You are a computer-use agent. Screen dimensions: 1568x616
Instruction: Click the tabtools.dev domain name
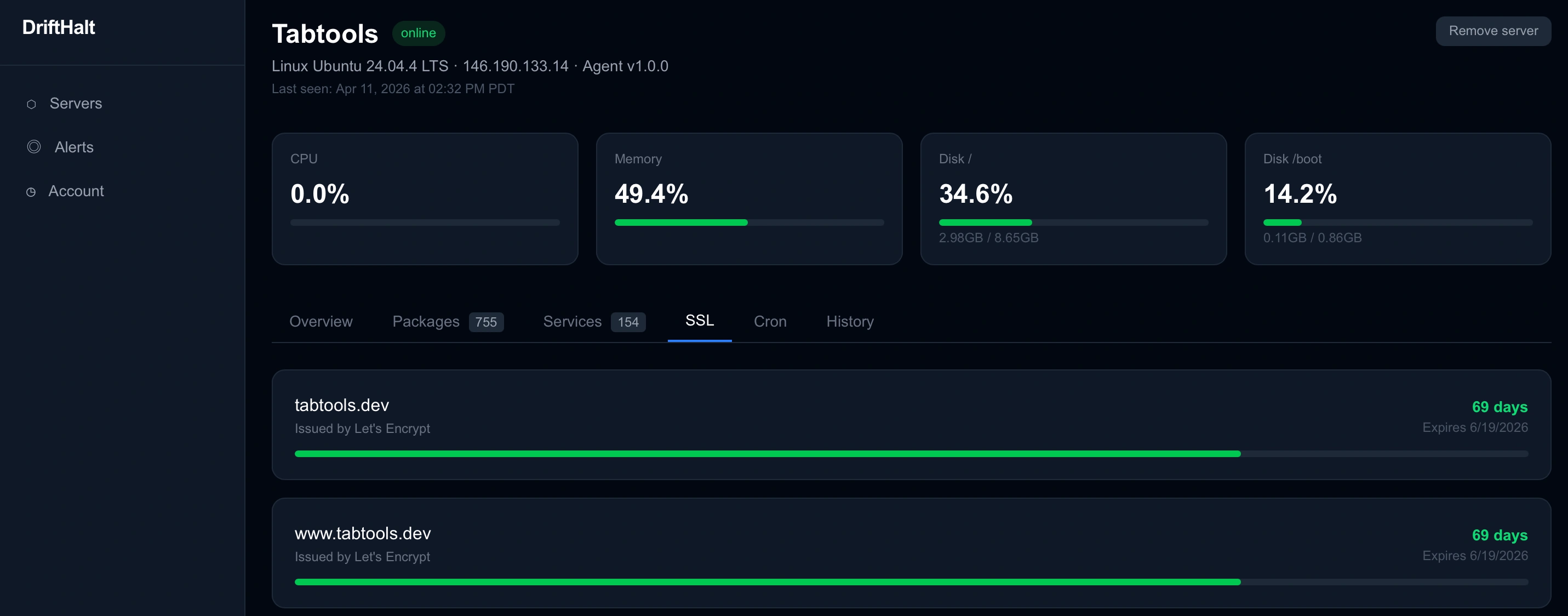pos(341,406)
